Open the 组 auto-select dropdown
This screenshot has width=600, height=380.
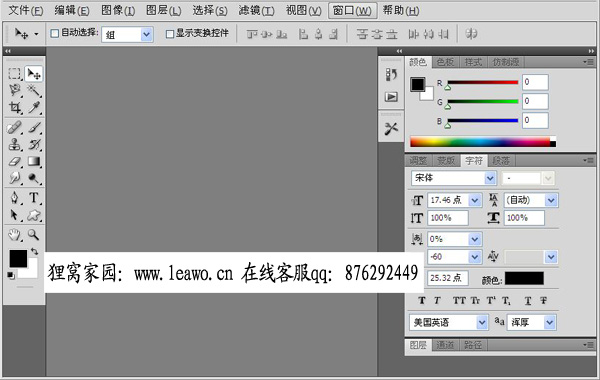coord(146,35)
